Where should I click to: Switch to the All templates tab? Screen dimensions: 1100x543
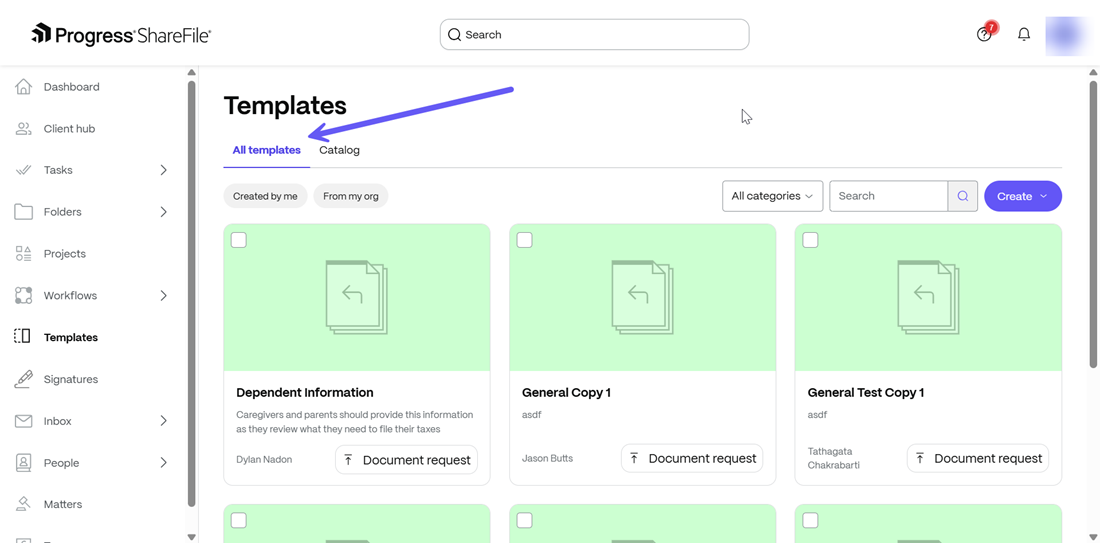pos(267,150)
